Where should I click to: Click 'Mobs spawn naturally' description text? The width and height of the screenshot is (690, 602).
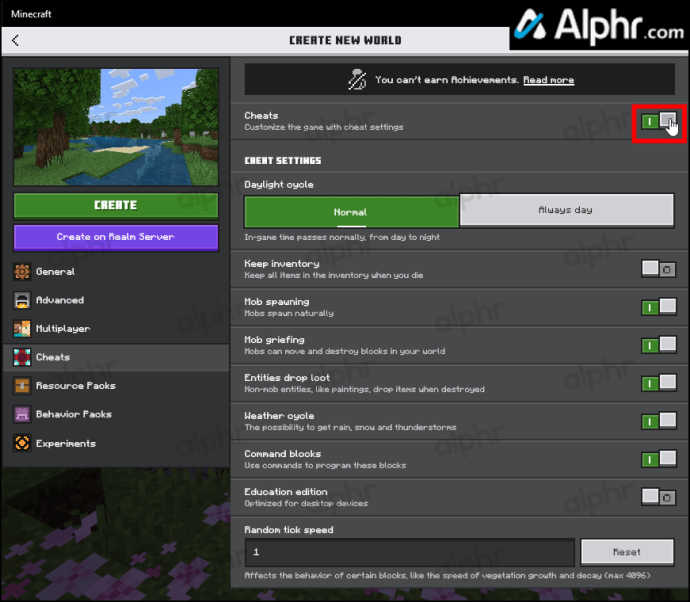click(x=289, y=313)
